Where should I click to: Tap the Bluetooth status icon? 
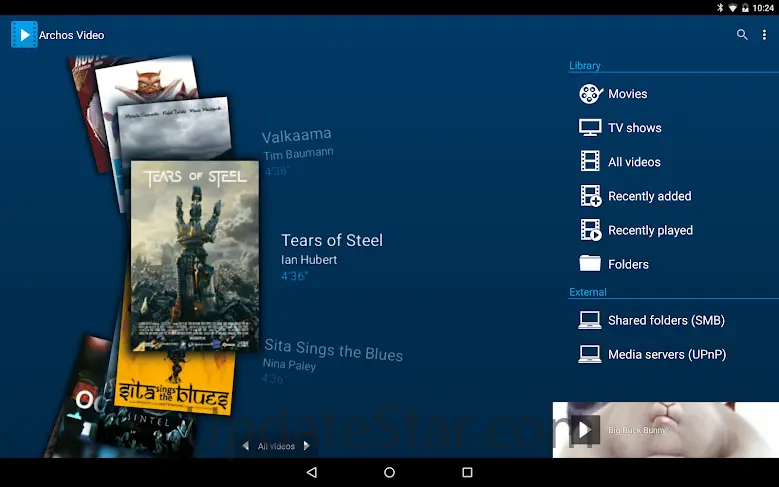point(720,7)
